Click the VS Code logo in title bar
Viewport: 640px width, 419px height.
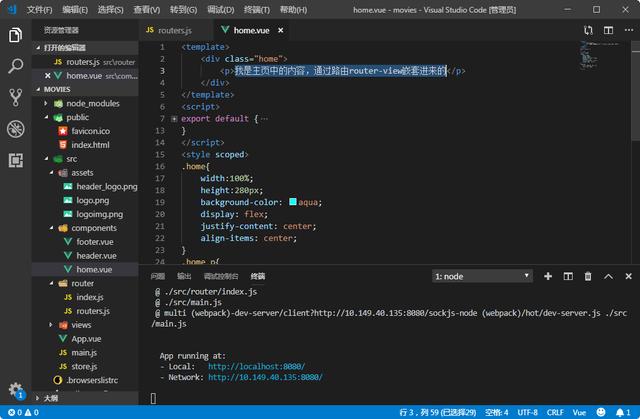pos(12,9)
